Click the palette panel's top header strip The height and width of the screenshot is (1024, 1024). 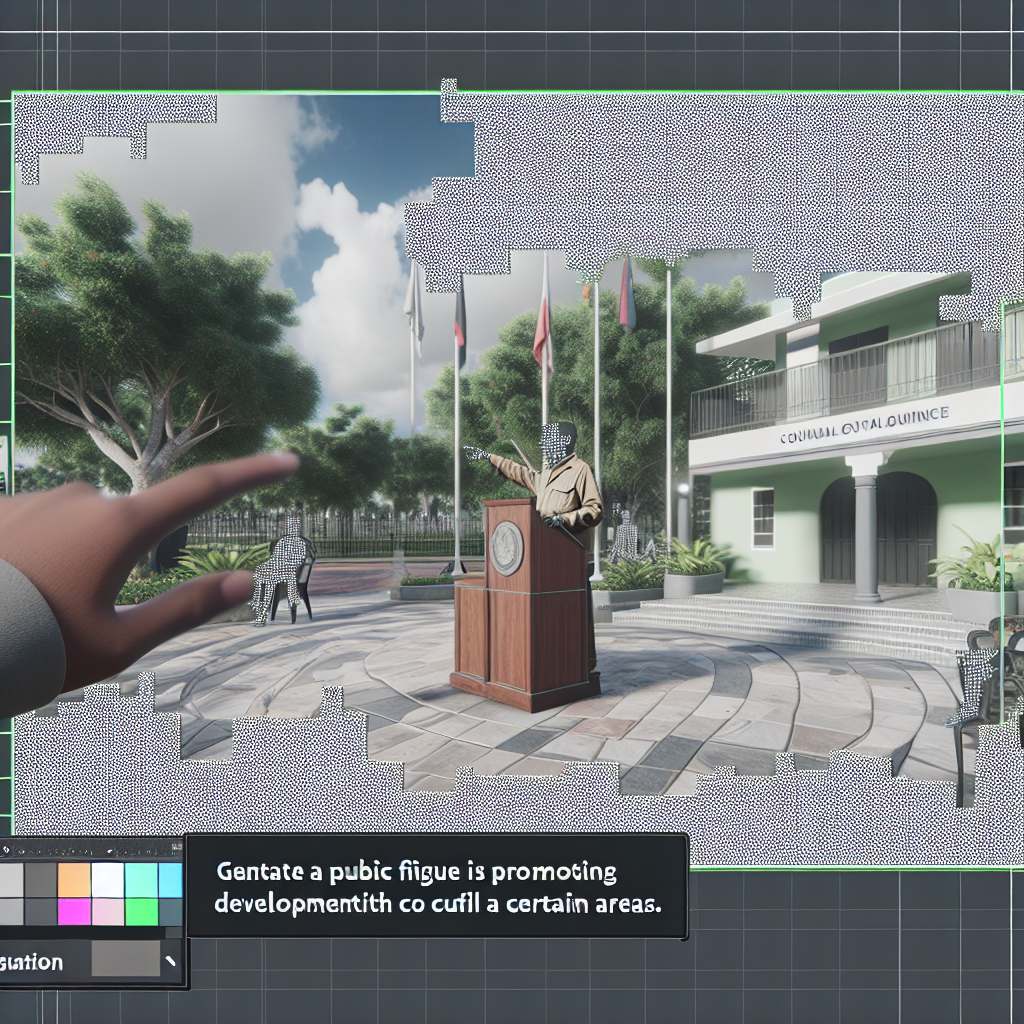click(x=92, y=849)
